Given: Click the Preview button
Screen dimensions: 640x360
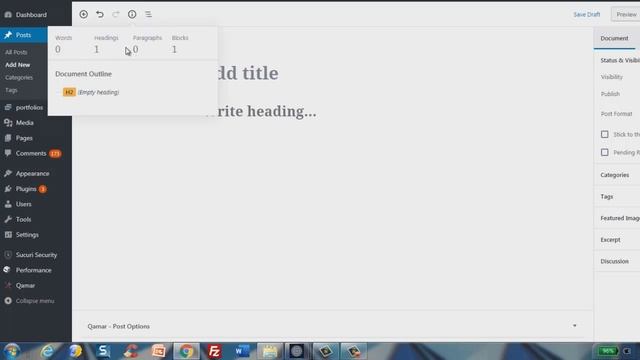Looking at the screenshot, I should pos(626,14).
